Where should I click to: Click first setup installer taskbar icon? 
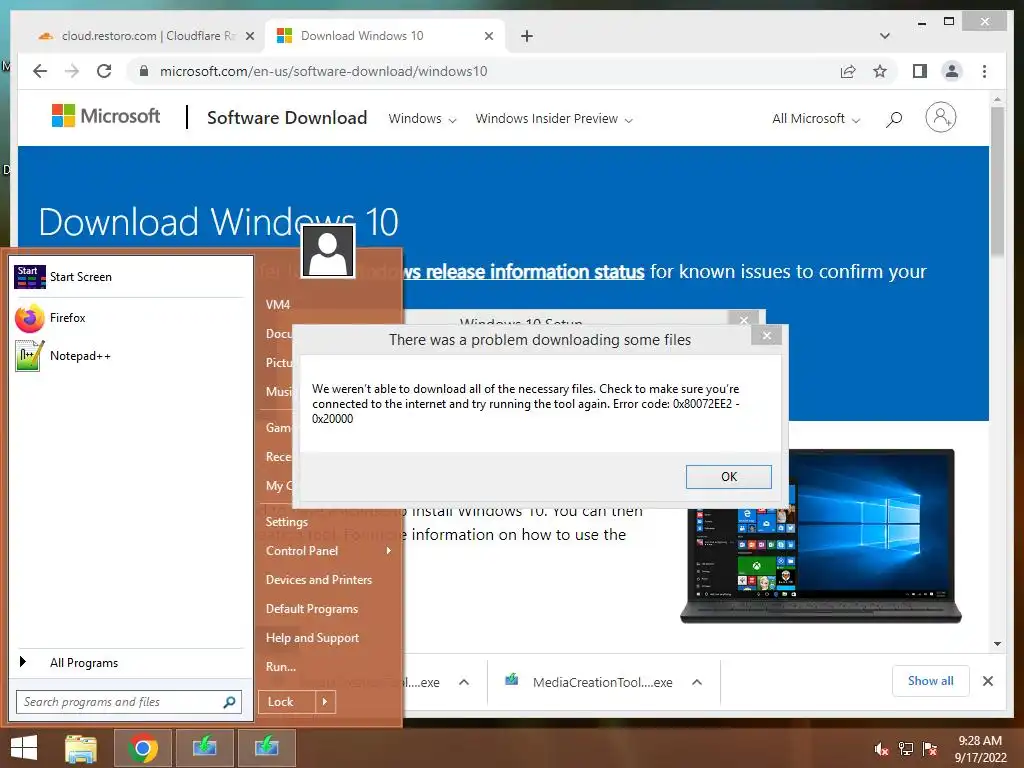(x=204, y=748)
